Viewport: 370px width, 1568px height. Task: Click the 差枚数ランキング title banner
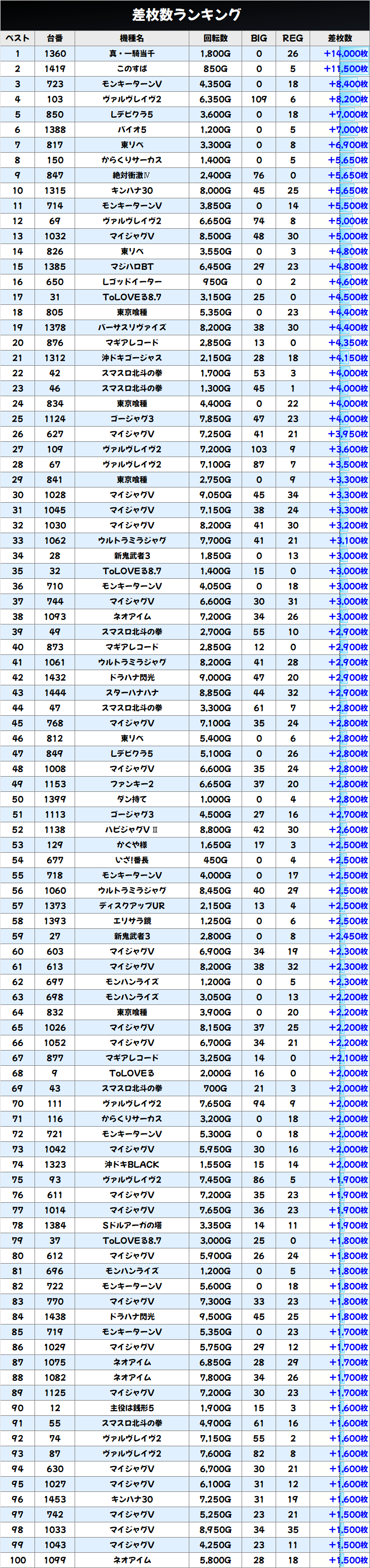pos(185,15)
